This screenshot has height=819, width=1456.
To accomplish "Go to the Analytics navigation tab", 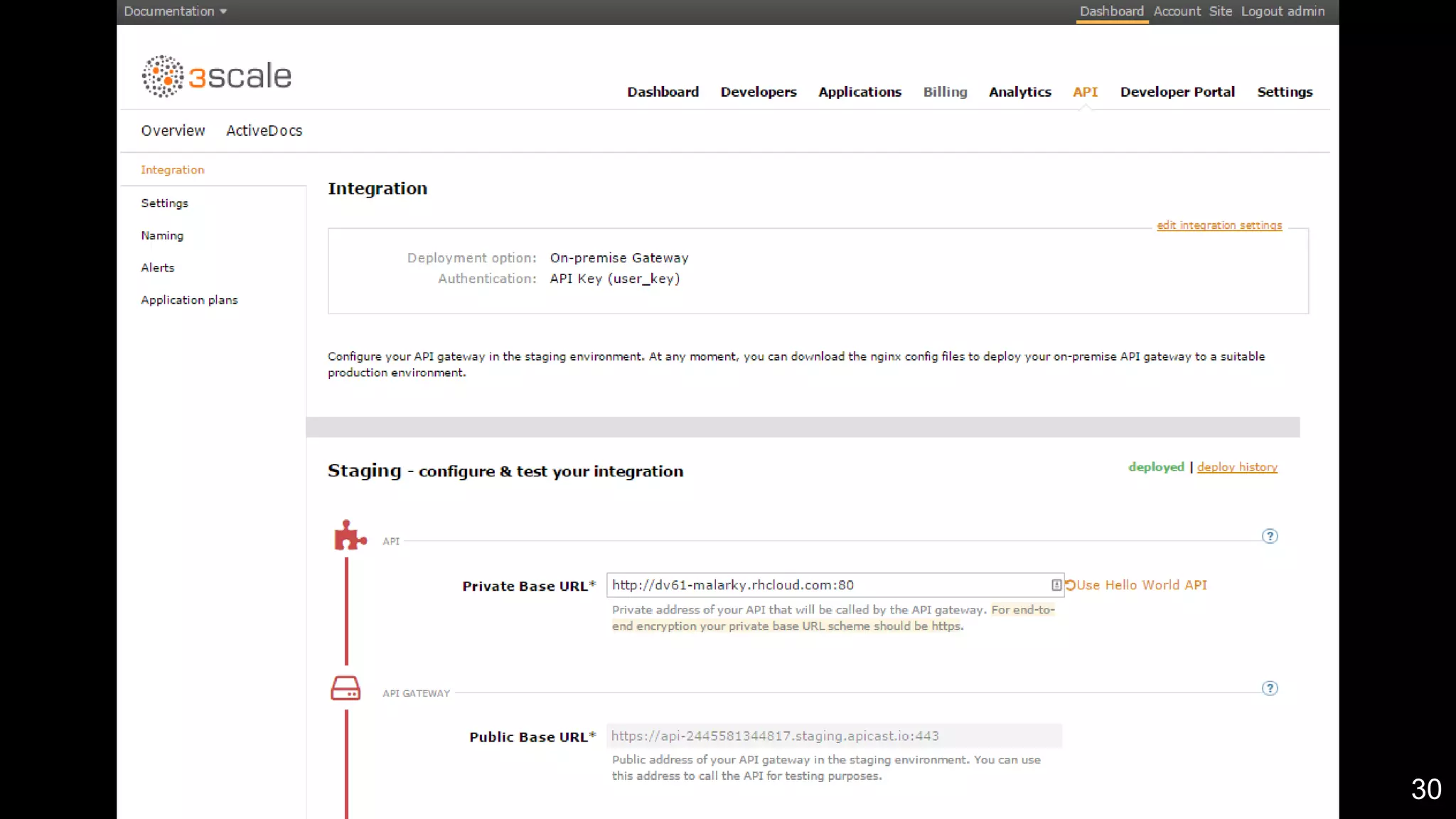I will click(1019, 92).
